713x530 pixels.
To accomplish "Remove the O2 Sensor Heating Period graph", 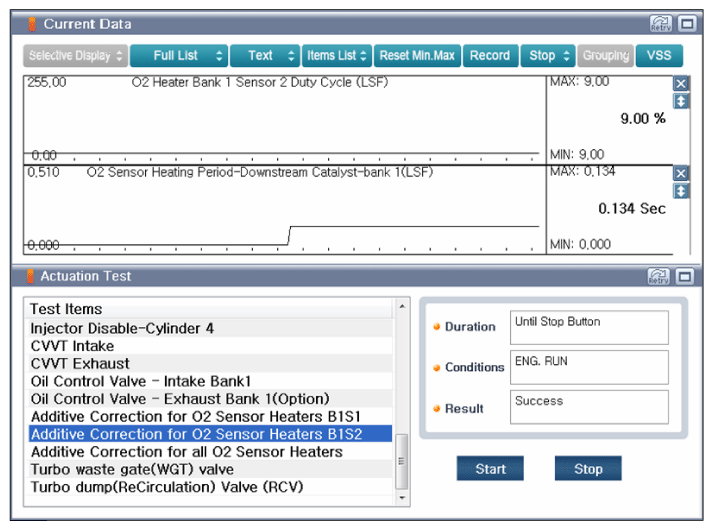I will point(681,174).
